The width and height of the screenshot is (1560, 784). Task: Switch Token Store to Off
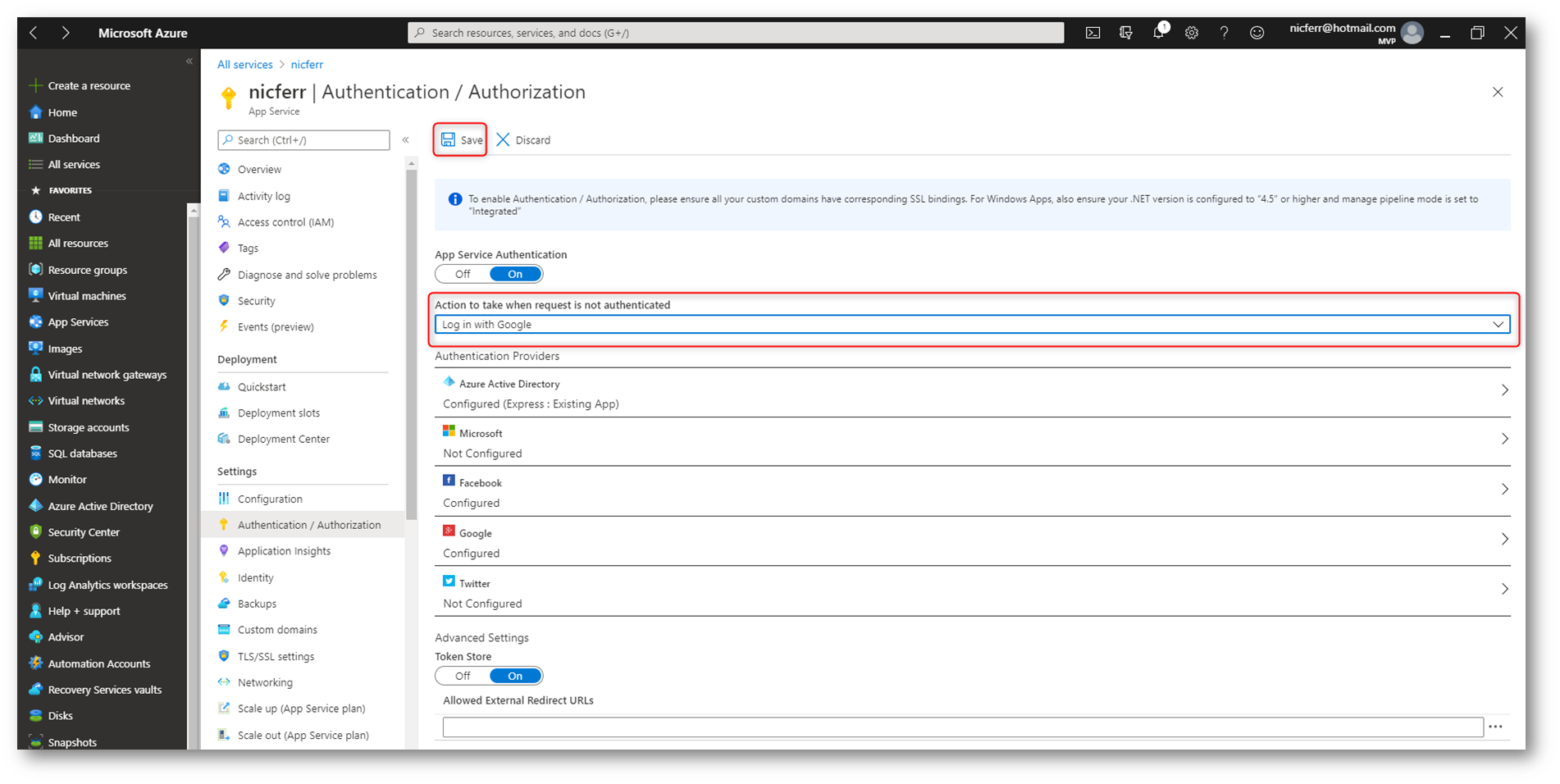pyautogui.click(x=463, y=676)
